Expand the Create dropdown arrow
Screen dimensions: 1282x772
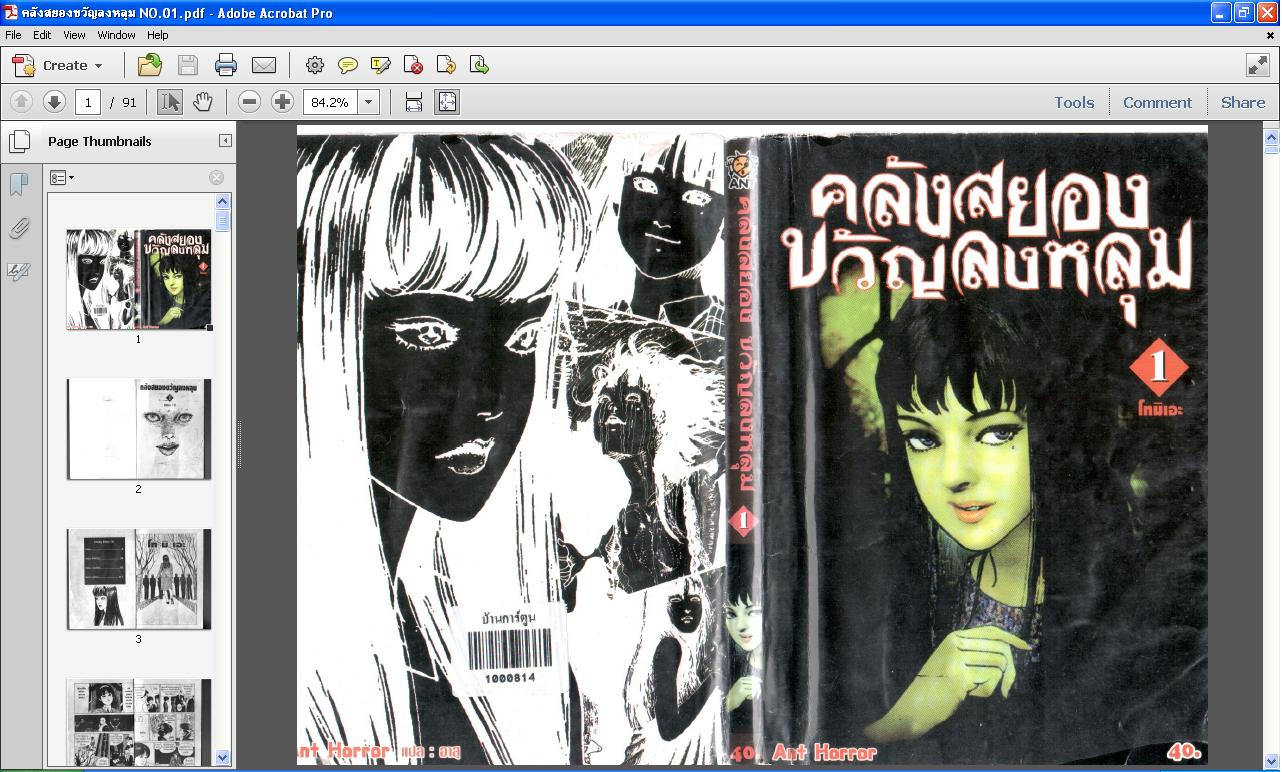(98, 66)
